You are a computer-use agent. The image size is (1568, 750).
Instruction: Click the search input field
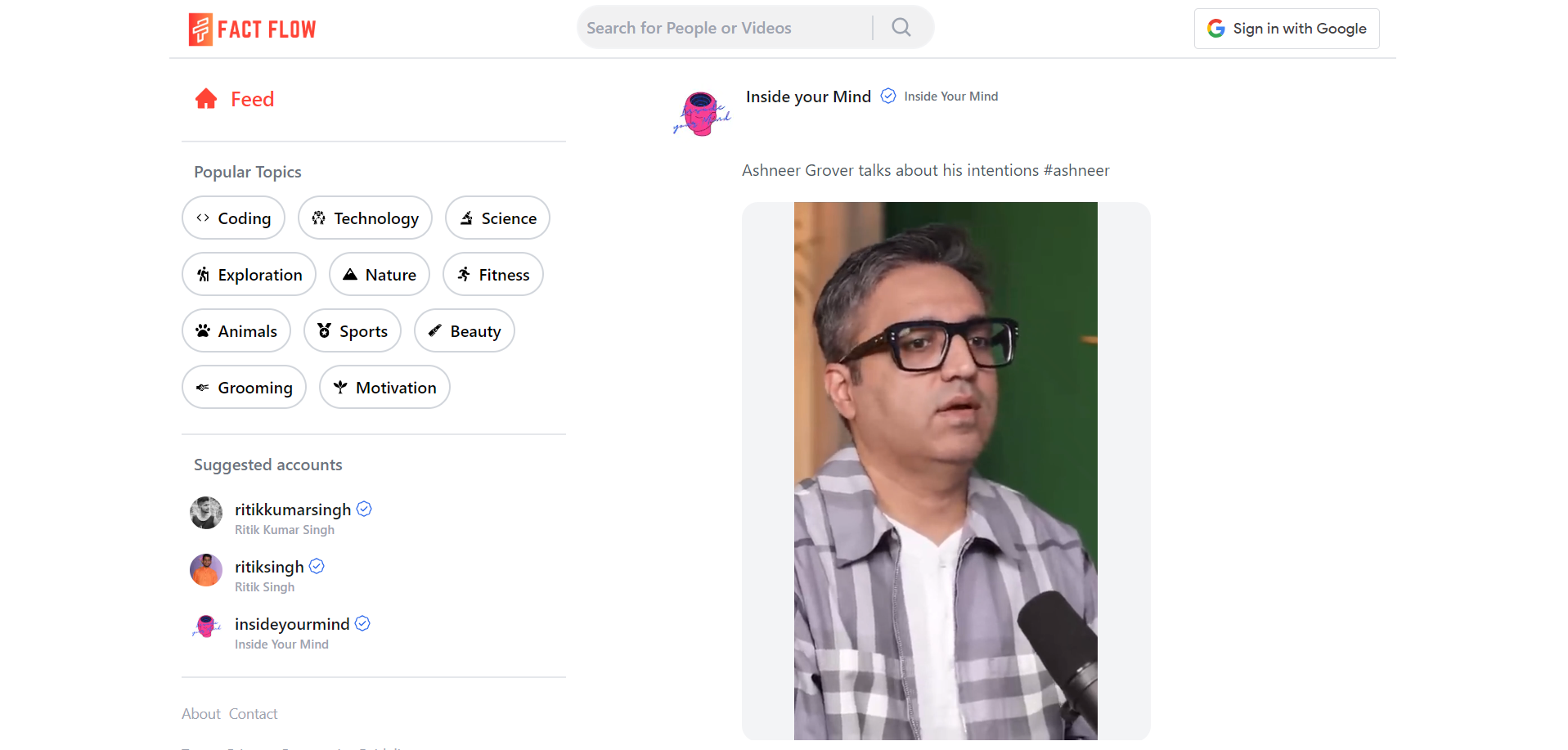click(720, 27)
